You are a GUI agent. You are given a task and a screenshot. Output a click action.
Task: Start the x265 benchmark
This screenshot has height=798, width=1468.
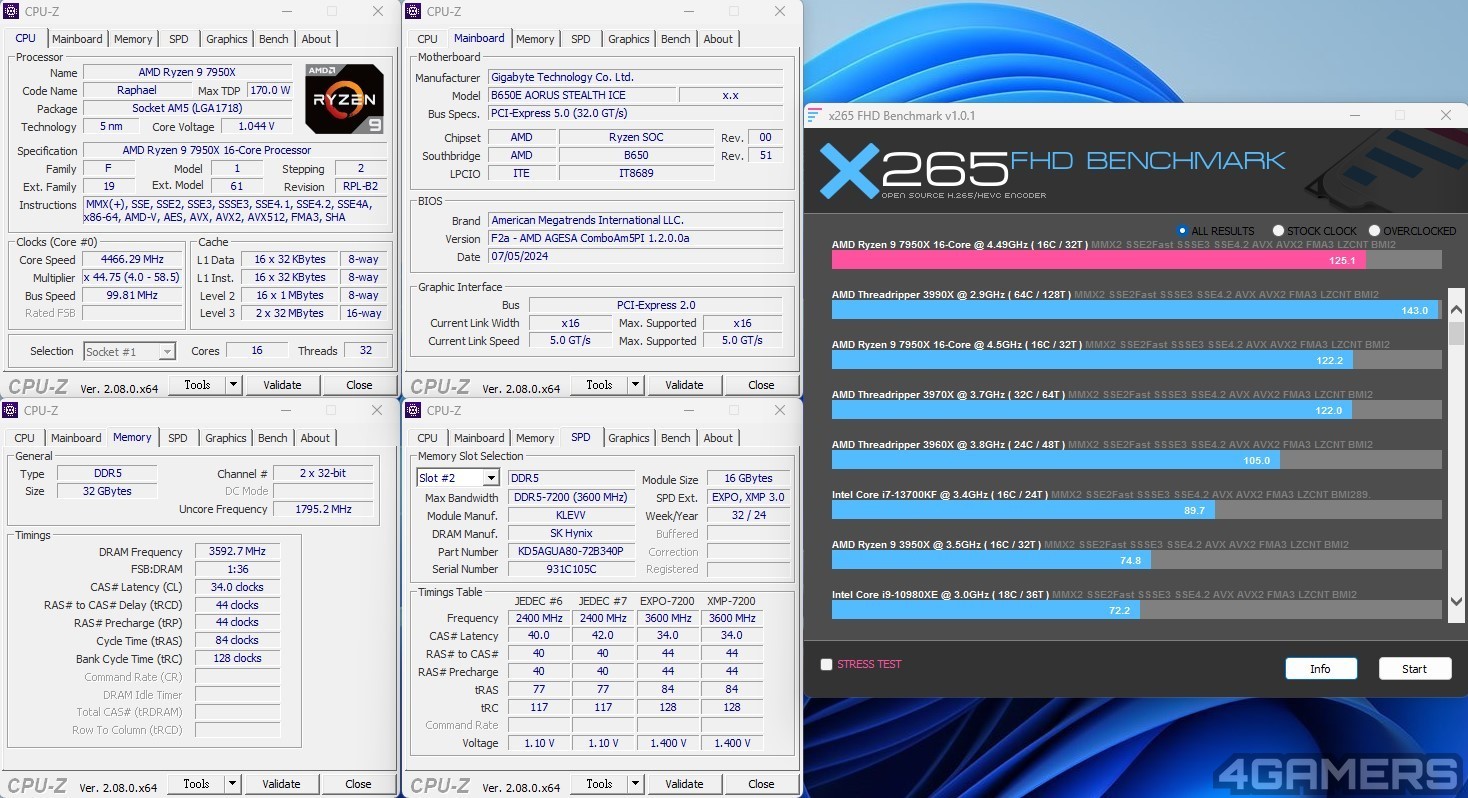[1414, 669]
